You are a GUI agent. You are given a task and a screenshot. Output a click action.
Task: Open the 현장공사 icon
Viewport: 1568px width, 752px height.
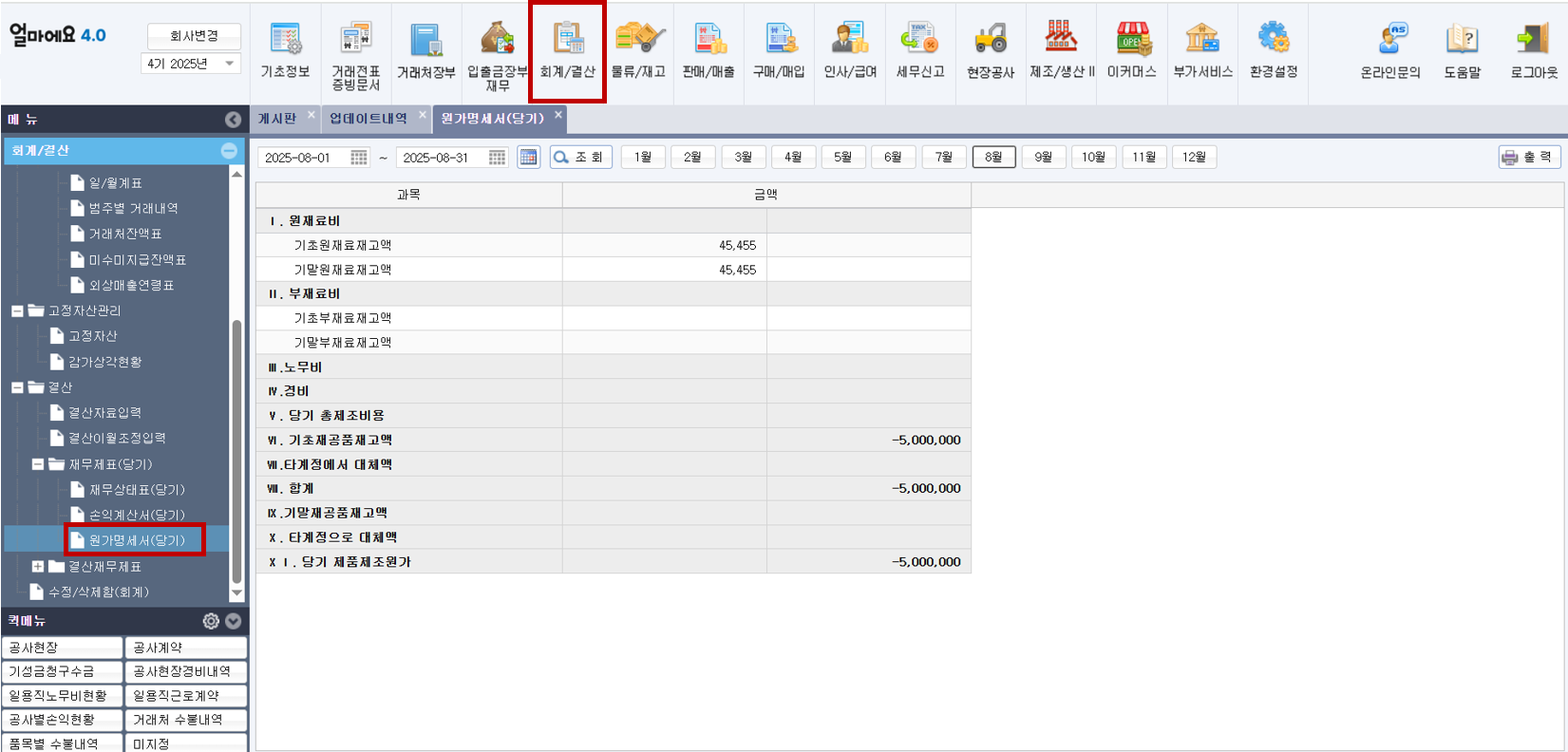tap(991, 51)
